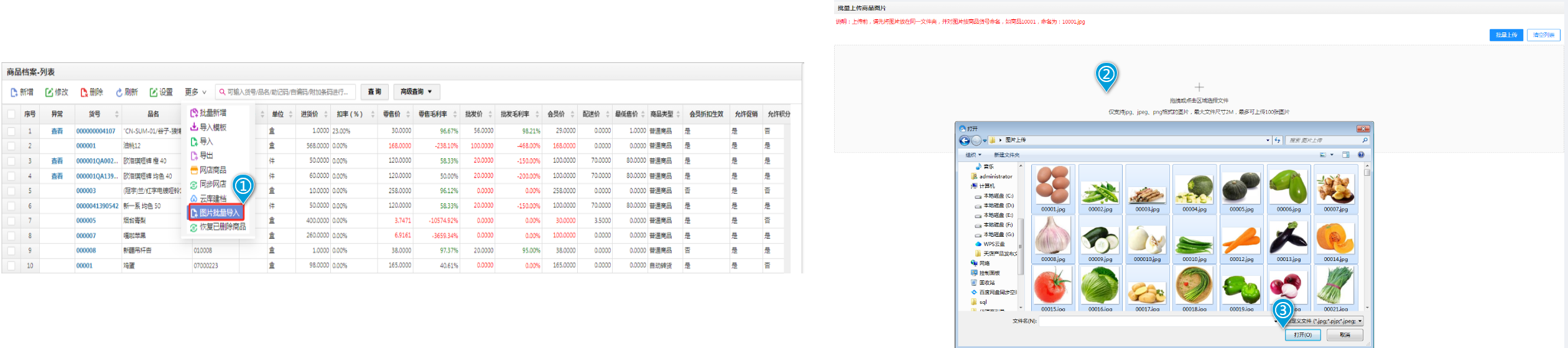Click the 修改 (edit) toolbar icon

click(49, 93)
